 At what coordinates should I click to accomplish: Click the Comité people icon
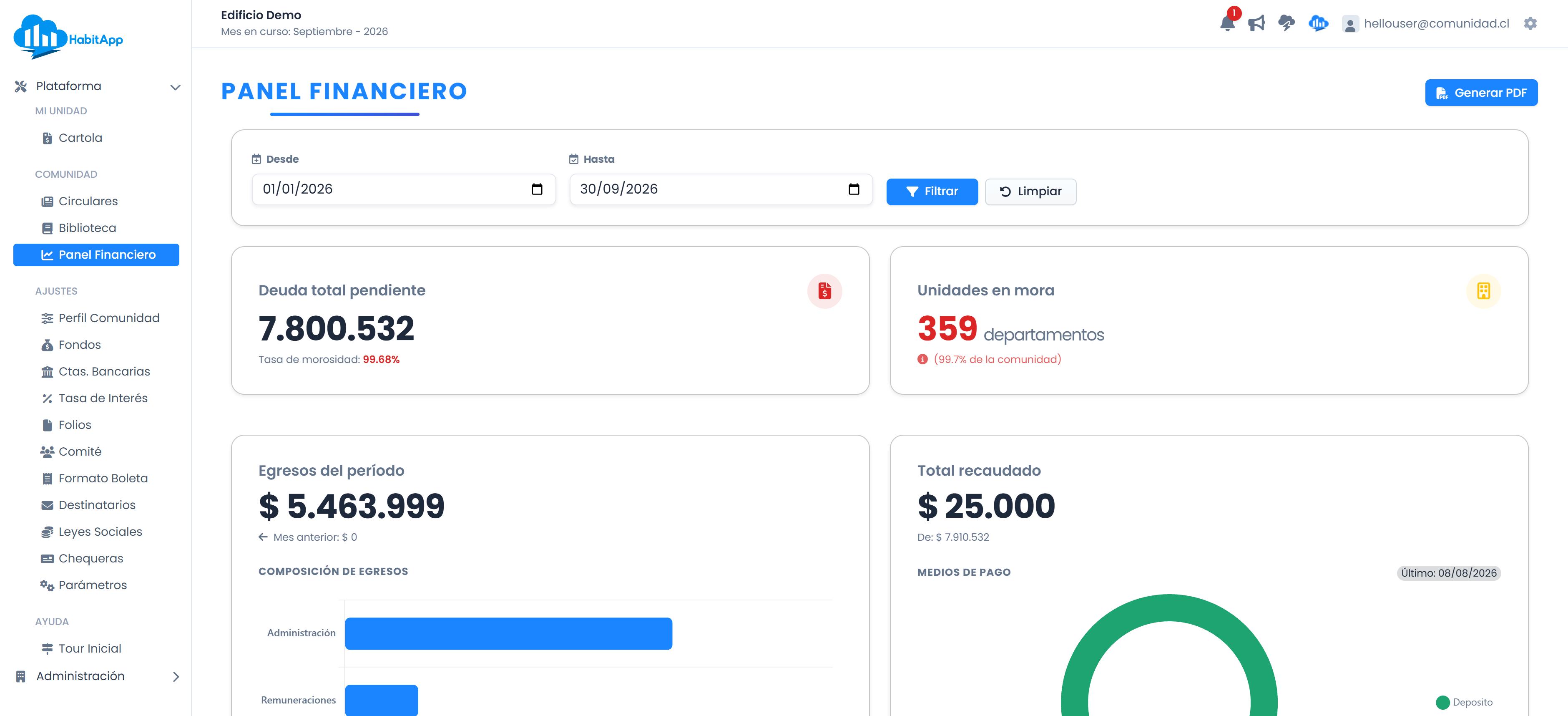pos(47,452)
